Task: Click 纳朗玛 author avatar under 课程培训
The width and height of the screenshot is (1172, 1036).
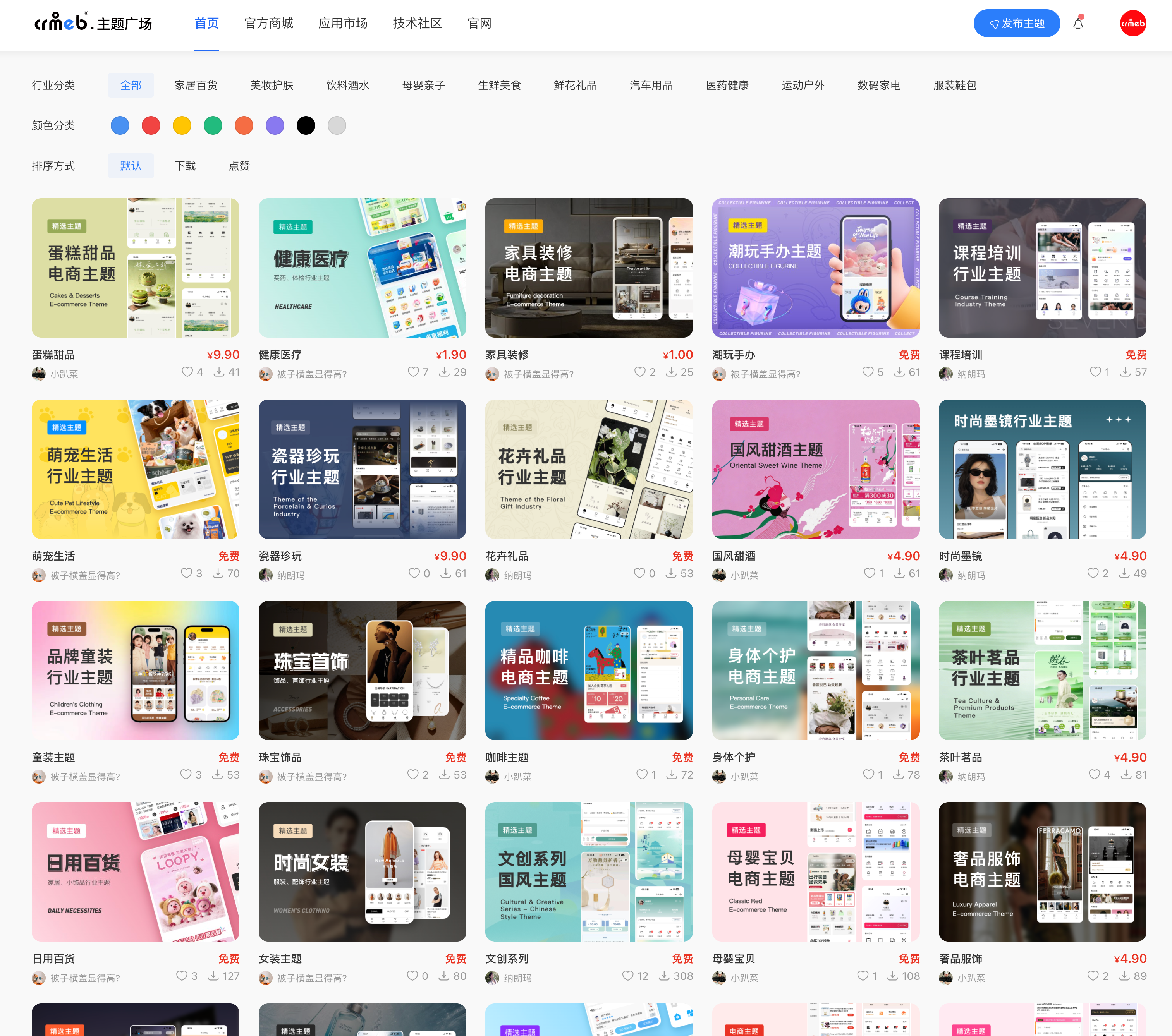Action: coord(945,374)
